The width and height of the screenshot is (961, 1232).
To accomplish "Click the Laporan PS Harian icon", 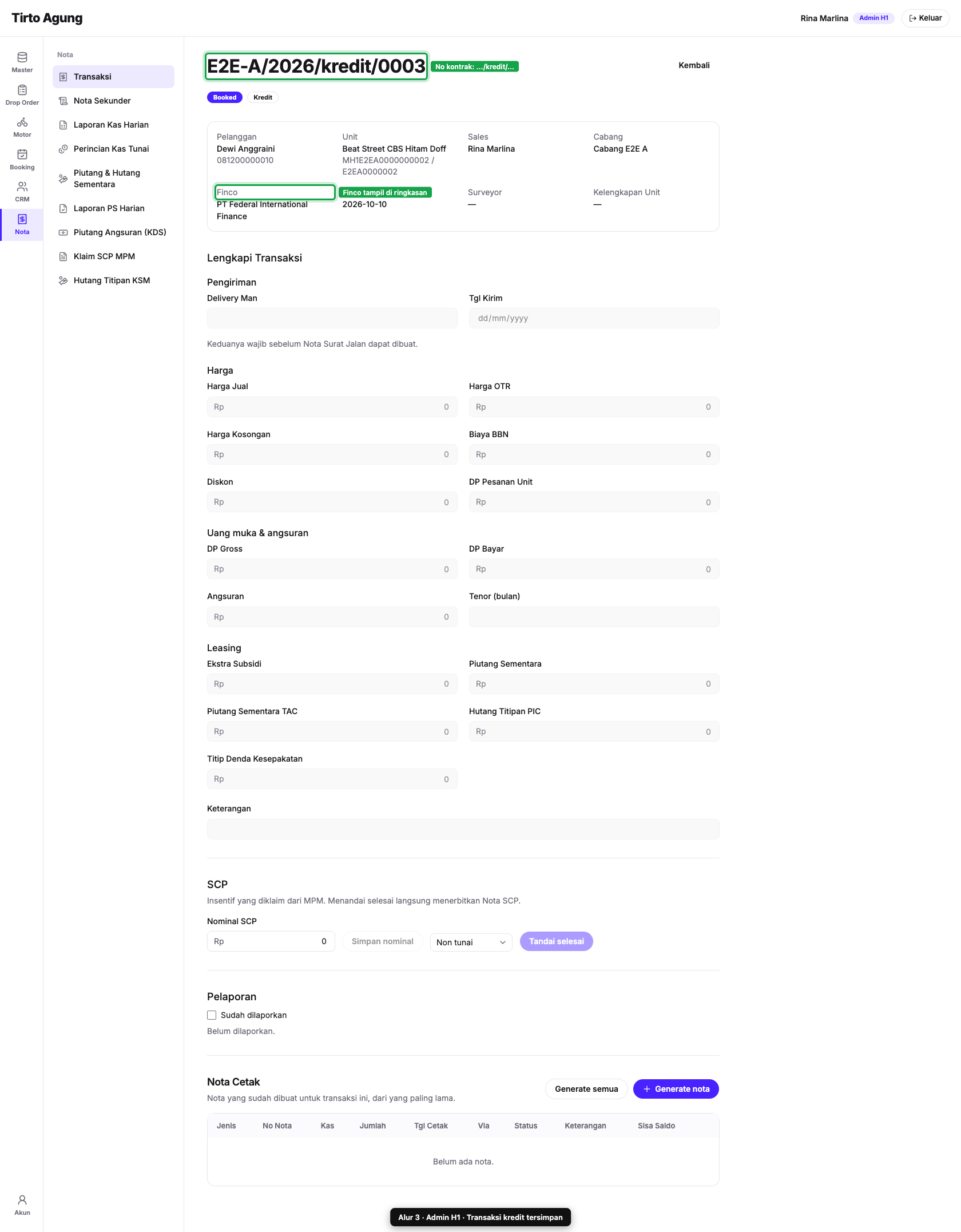I will click(x=63, y=208).
